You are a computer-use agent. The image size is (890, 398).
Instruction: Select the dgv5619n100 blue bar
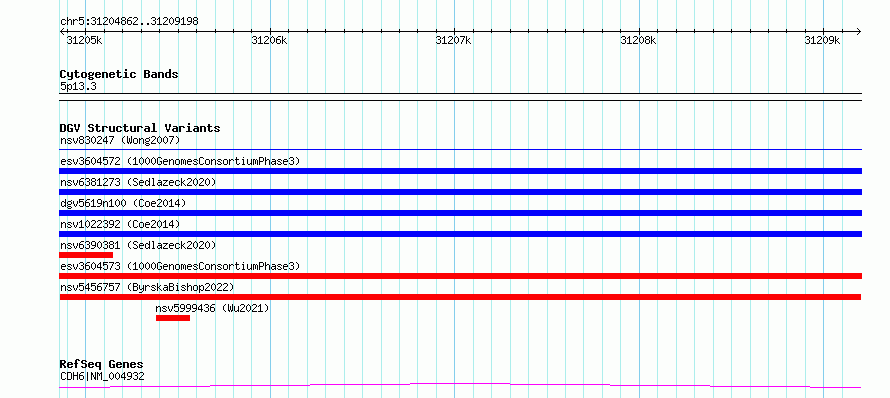(460, 213)
